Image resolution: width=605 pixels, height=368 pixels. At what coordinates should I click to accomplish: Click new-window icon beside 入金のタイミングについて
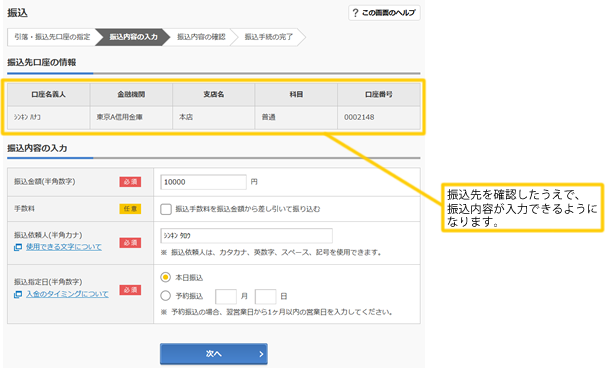click(x=18, y=294)
